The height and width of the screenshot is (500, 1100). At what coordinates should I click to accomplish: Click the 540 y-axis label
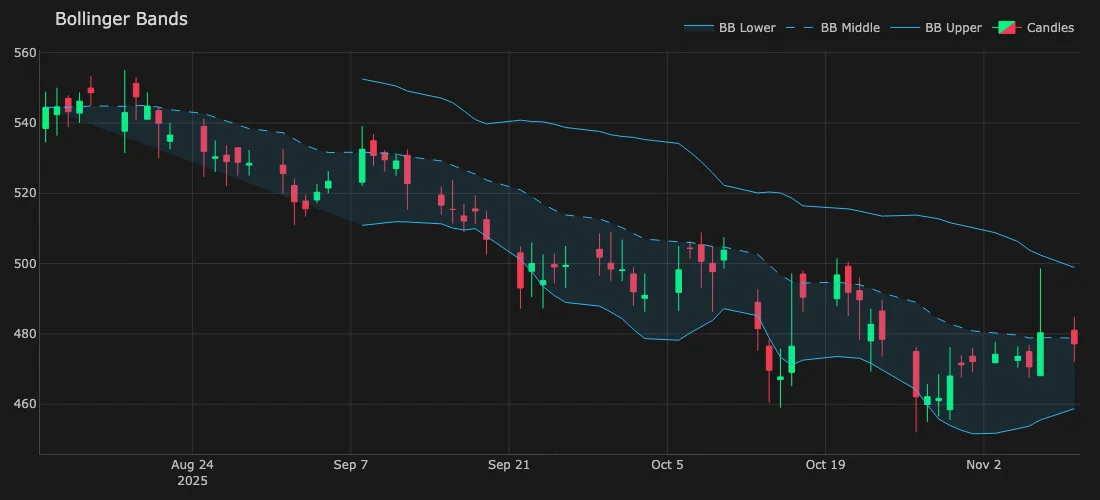[25, 123]
